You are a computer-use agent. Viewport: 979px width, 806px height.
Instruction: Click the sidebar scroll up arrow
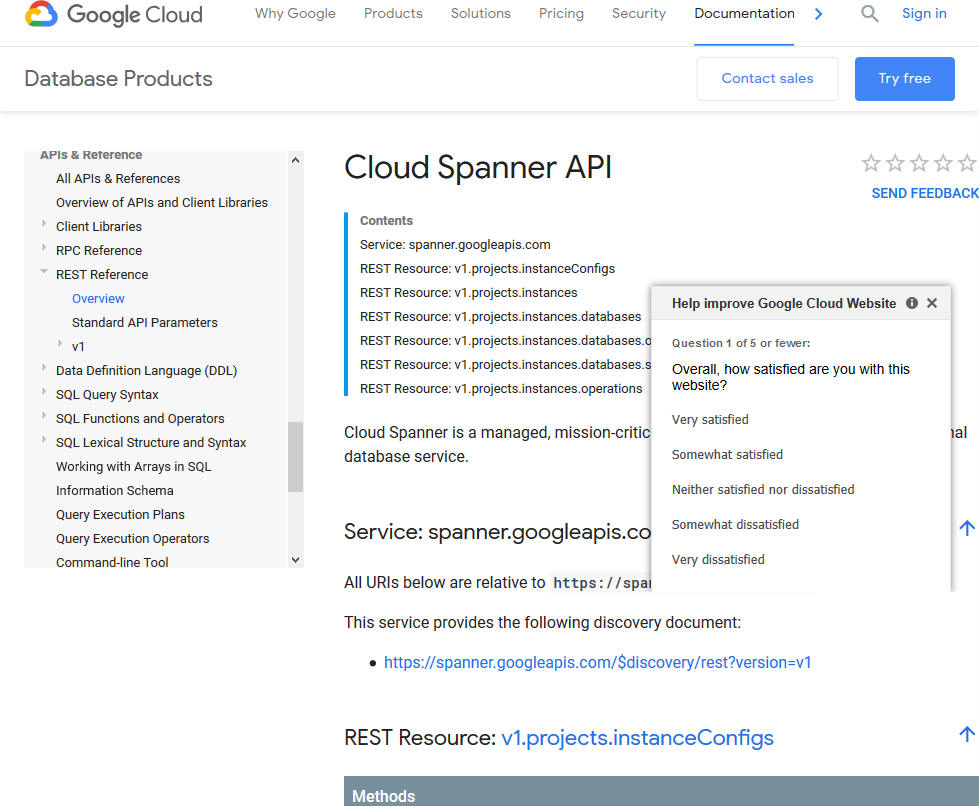coord(295,160)
